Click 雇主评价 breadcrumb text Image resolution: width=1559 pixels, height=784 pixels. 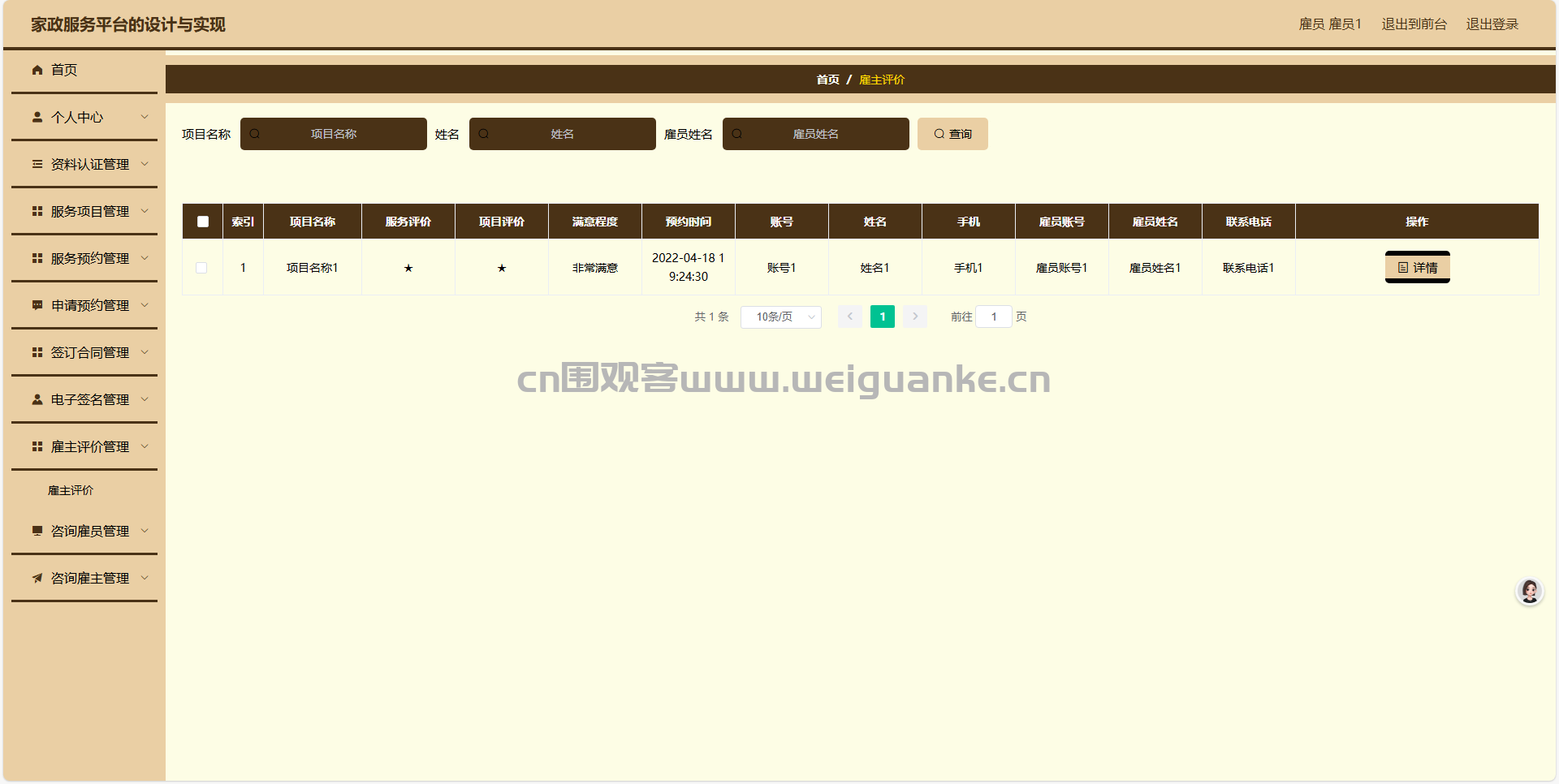[882, 80]
